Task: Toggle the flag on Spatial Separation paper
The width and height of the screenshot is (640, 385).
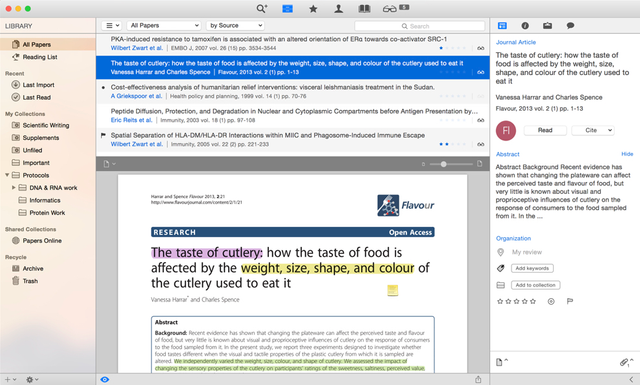Action: point(103,135)
